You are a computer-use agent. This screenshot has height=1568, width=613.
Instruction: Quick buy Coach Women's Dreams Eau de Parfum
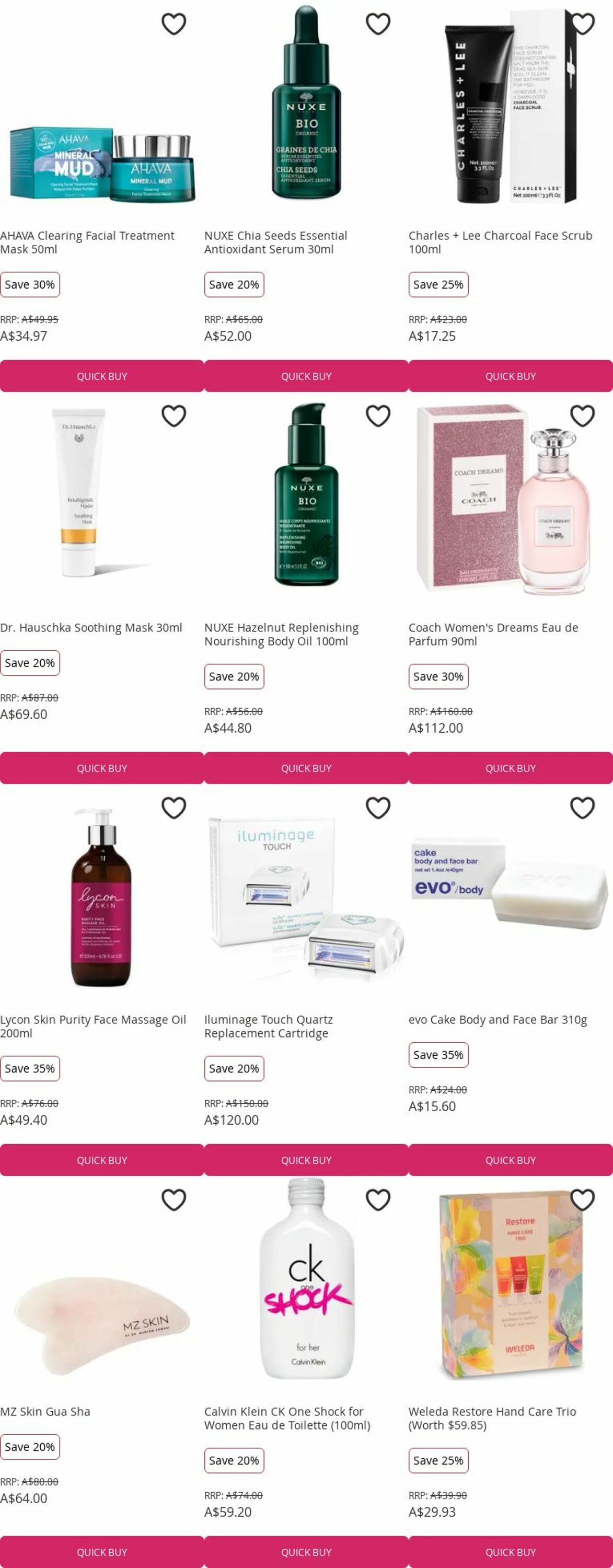[511, 768]
